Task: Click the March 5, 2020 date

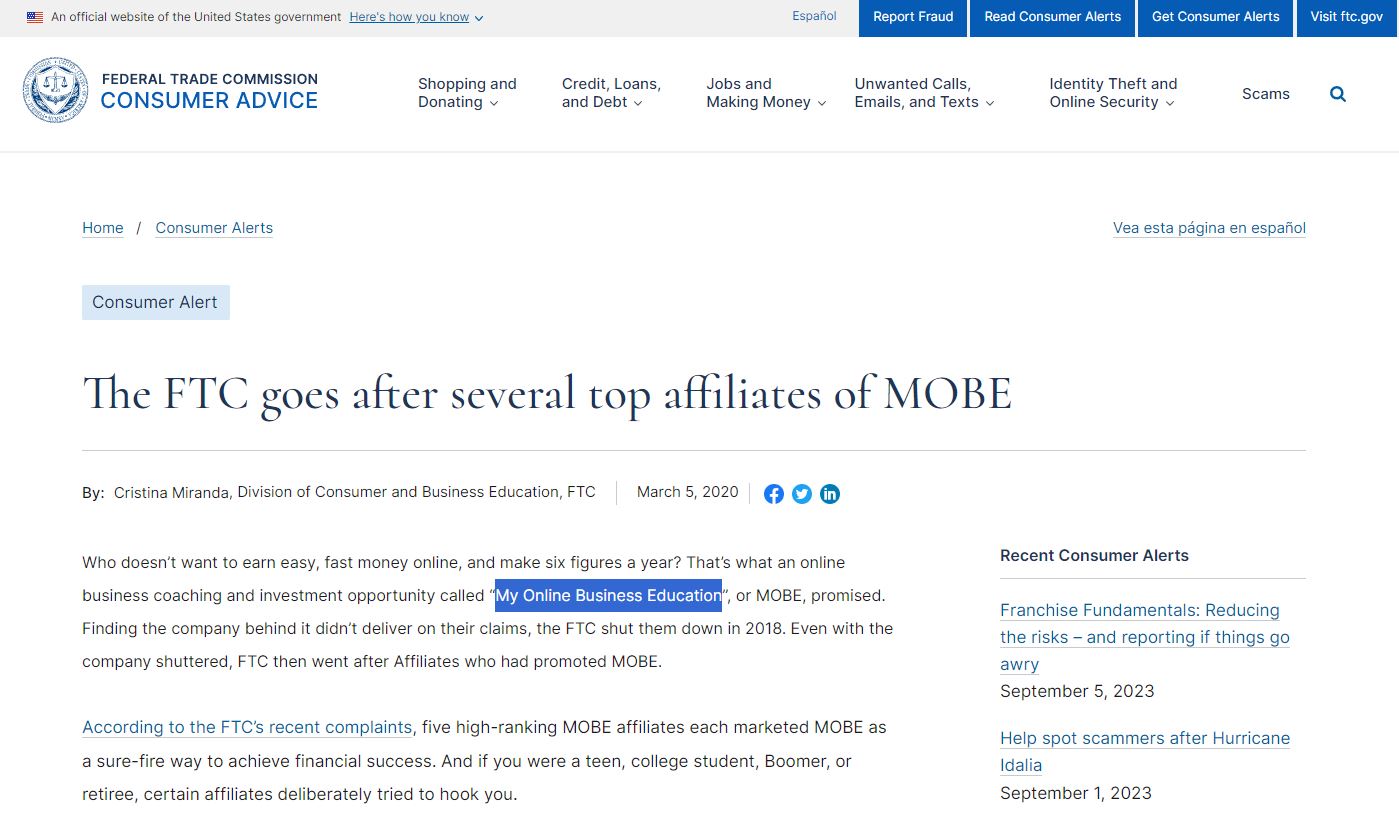Action: point(688,492)
